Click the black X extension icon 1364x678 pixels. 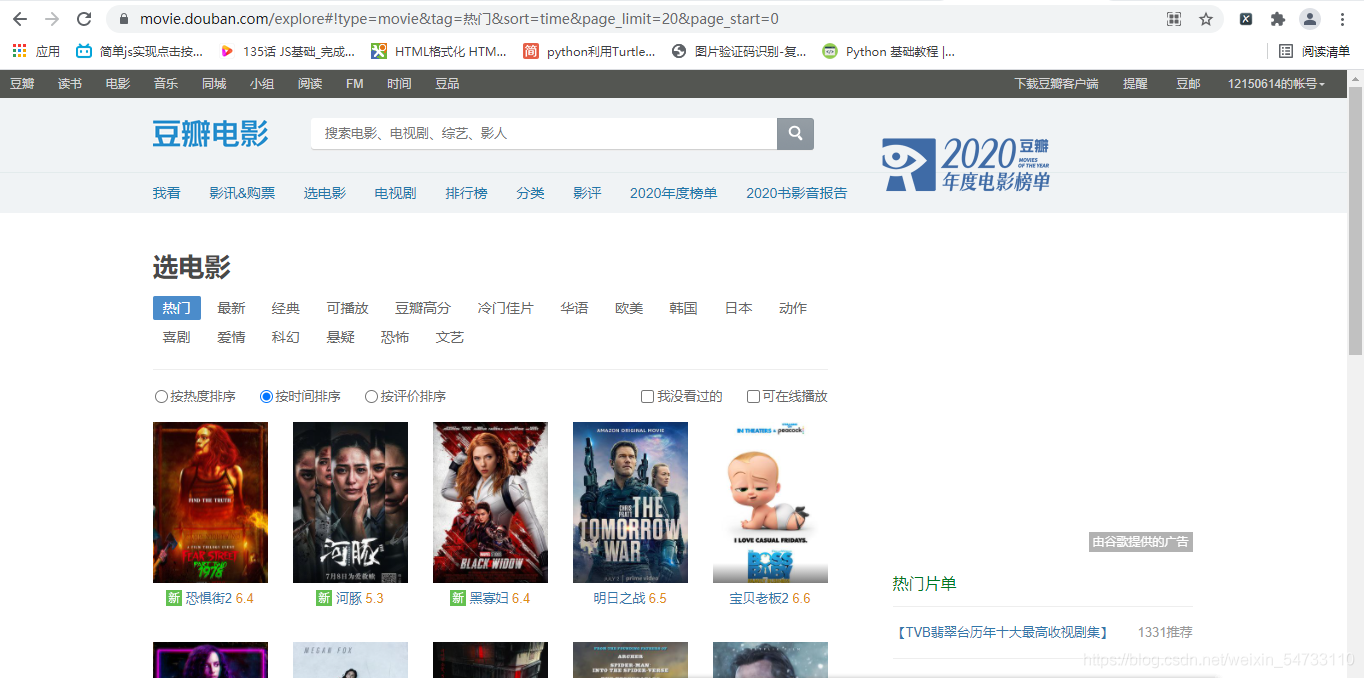[1246, 19]
